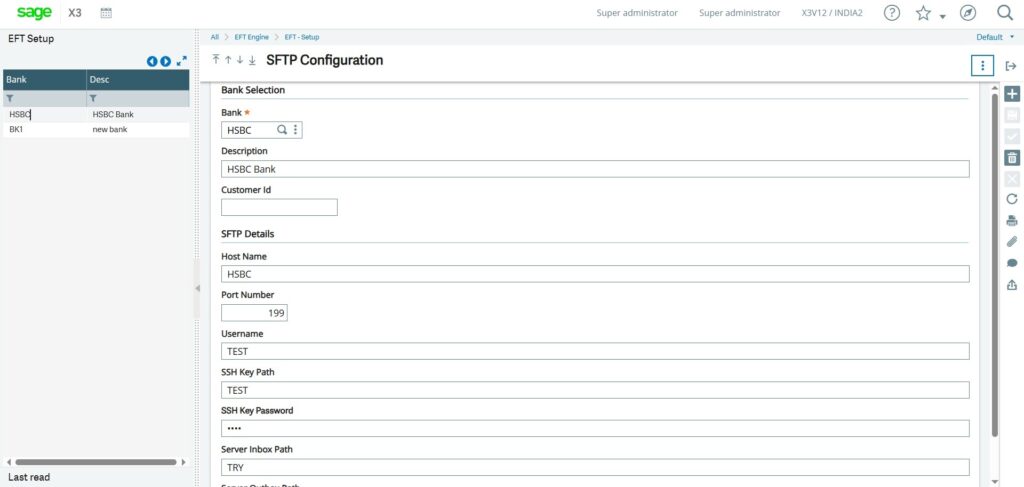The width and height of the screenshot is (1024, 487).
Task: Click the comment bubble icon
Action: 1011,263
